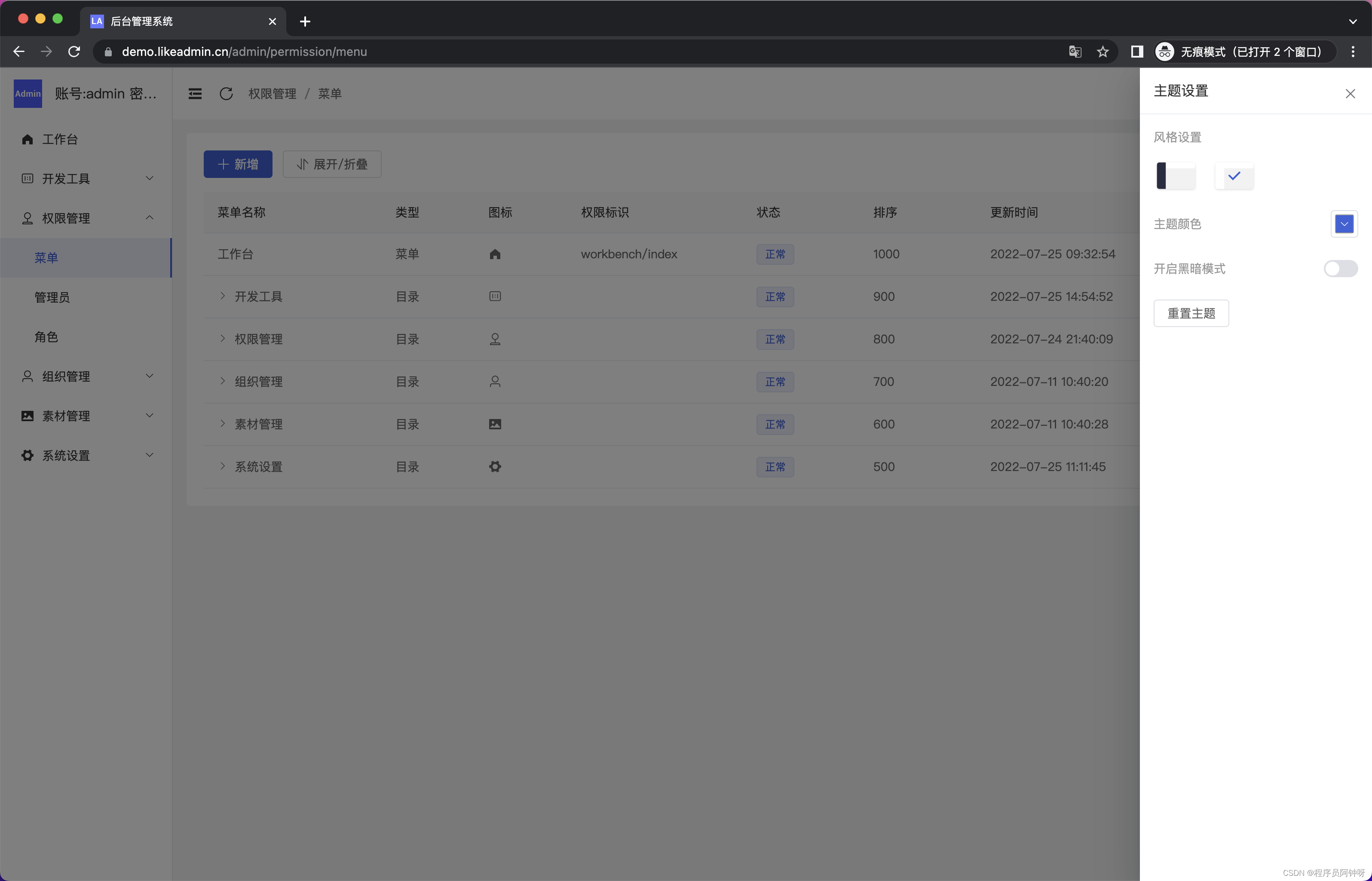Viewport: 1372px width, 881px height.
Task: Click the stamp icon beside sidebar 权限管理
Action: point(28,218)
